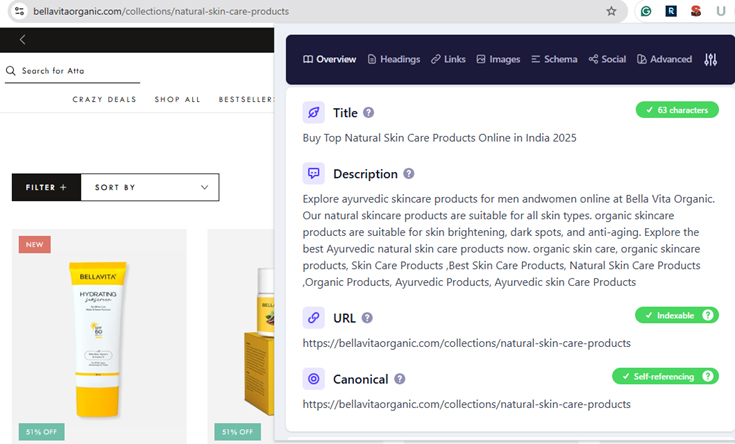This screenshot has width=735, height=444.
Task: Click the NEW label on sunscreen product
Action: (x=35, y=245)
